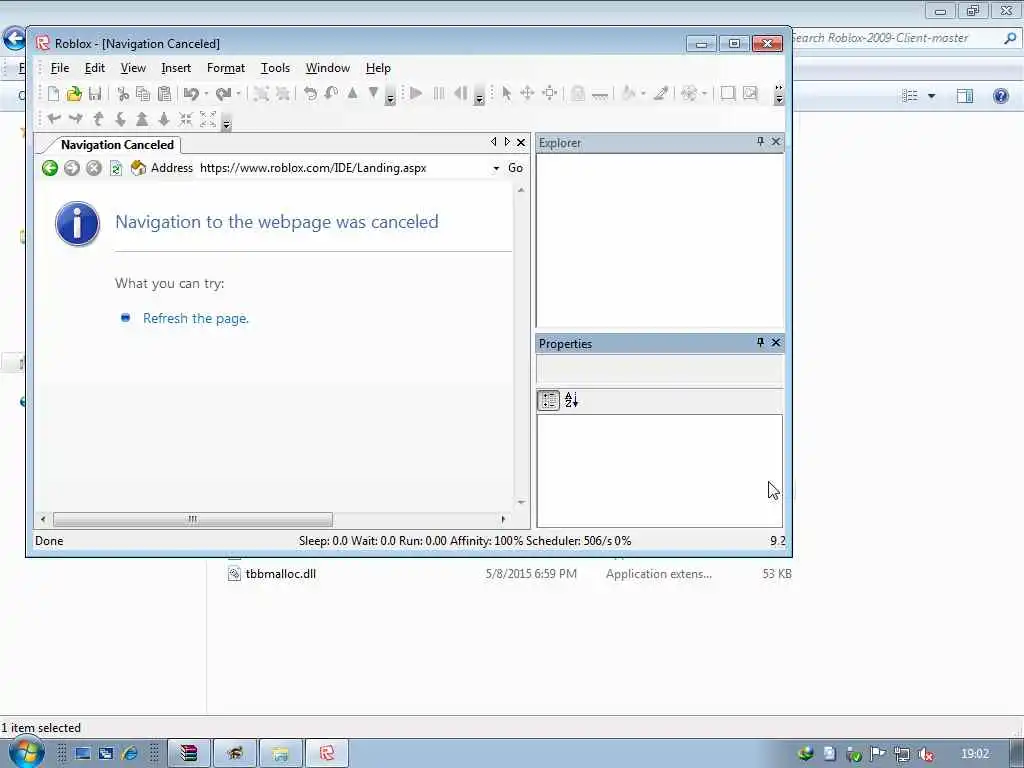Open the Fill Color dropdown arrow
The width and height of the screenshot is (1024, 768).
(x=643, y=94)
